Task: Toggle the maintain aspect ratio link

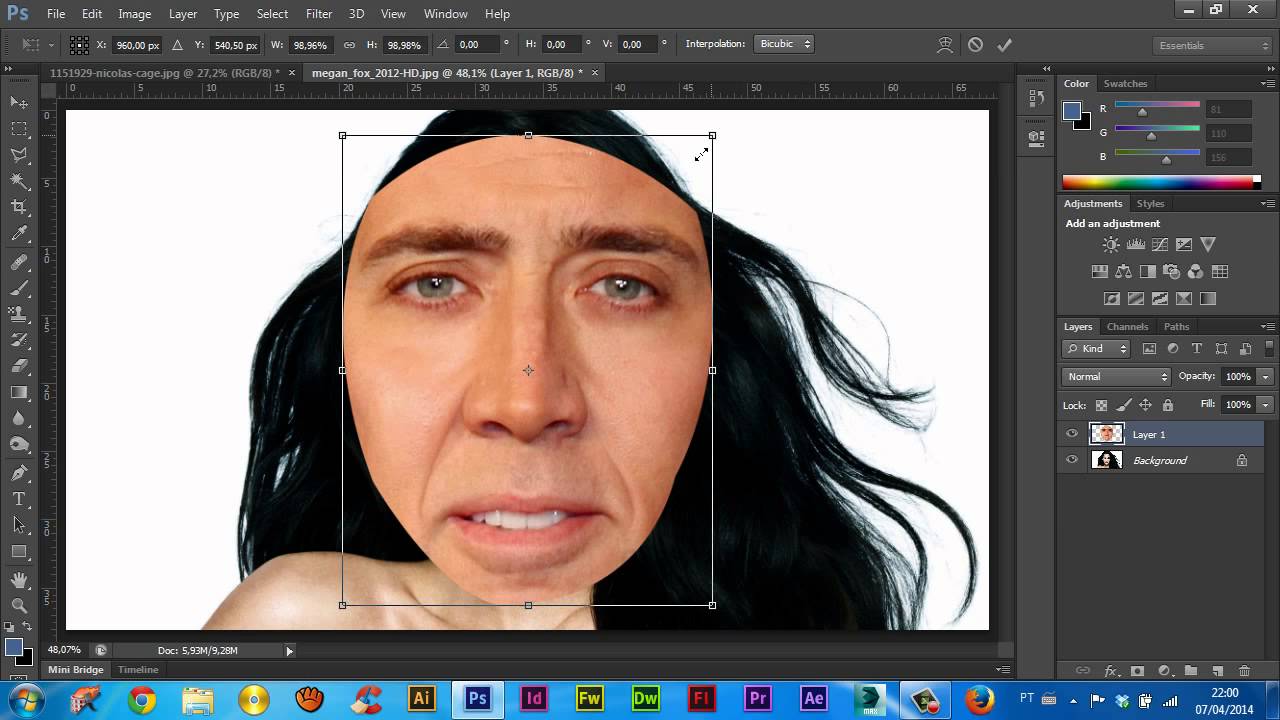Action: pyautogui.click(x=349, y=45)
